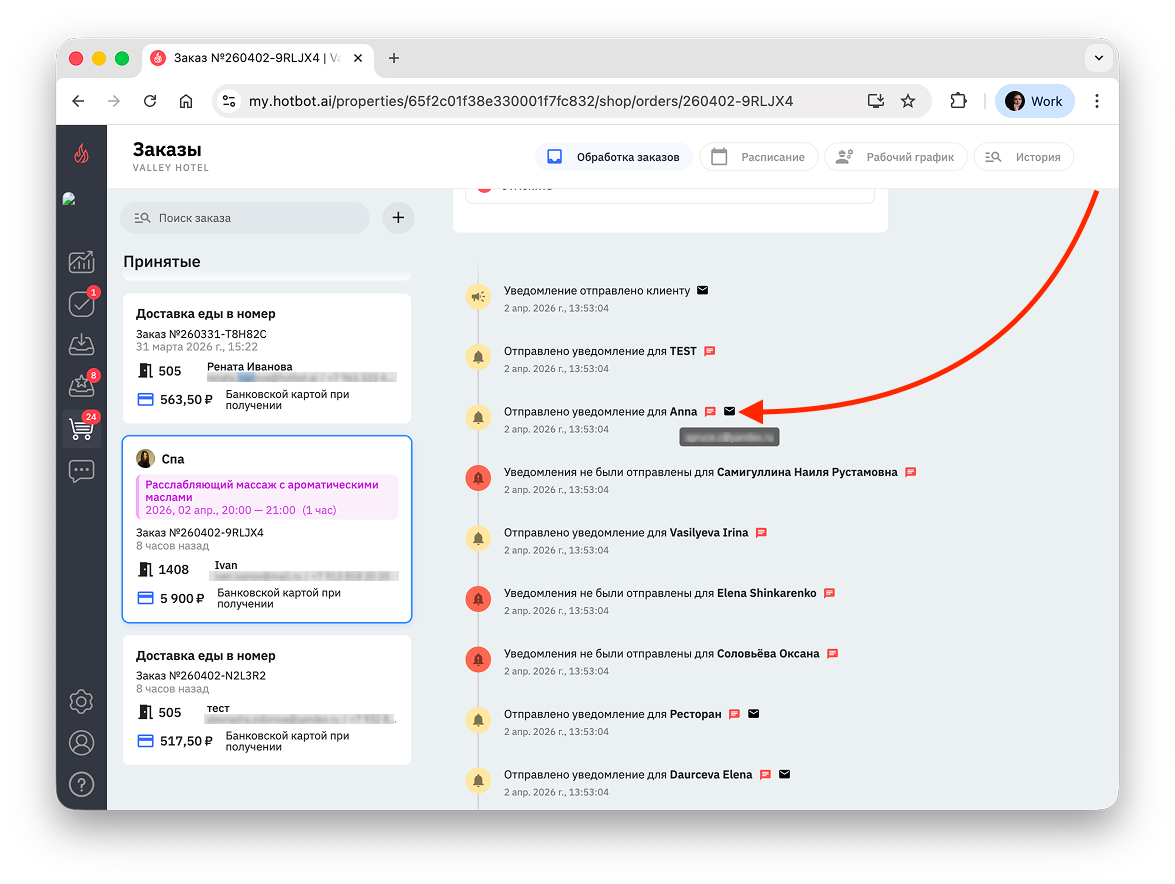
Task: Reload the page
Action: (150, 101)
